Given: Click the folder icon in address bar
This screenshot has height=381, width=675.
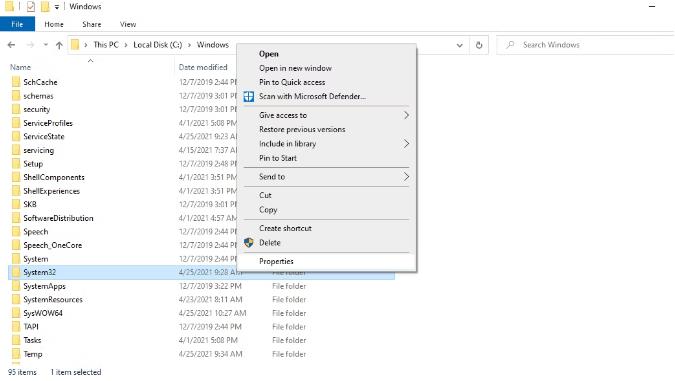Looking at the screenshot, I should pos(75,45).
